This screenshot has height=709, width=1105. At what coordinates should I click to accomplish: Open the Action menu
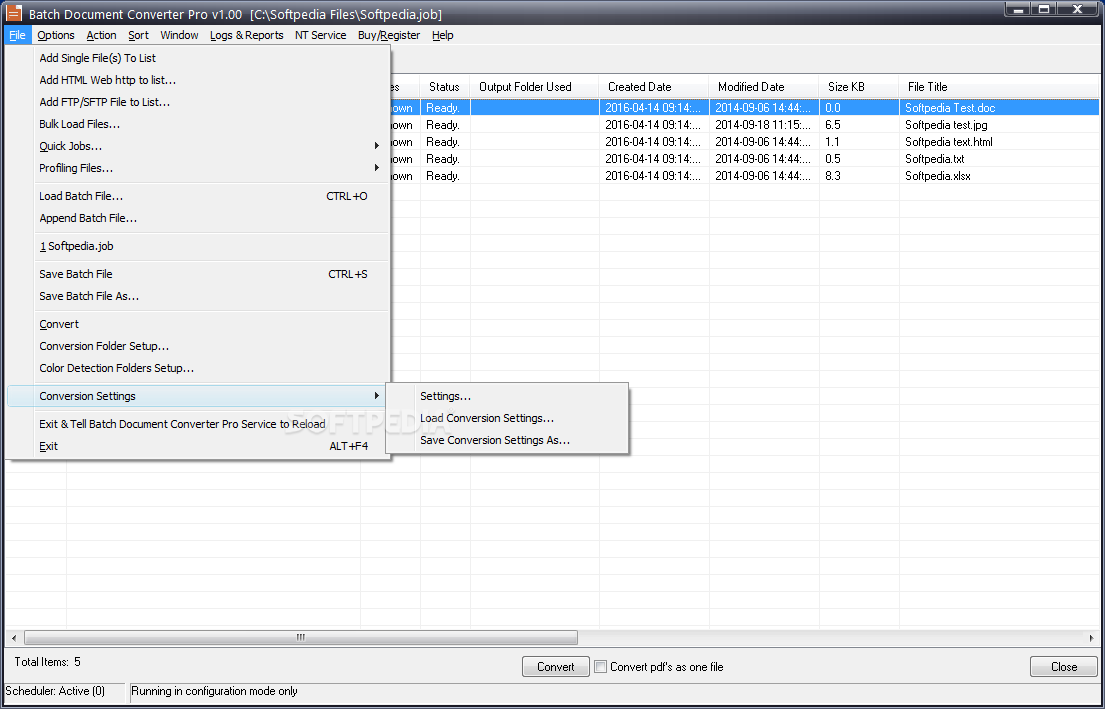[101, 35]
